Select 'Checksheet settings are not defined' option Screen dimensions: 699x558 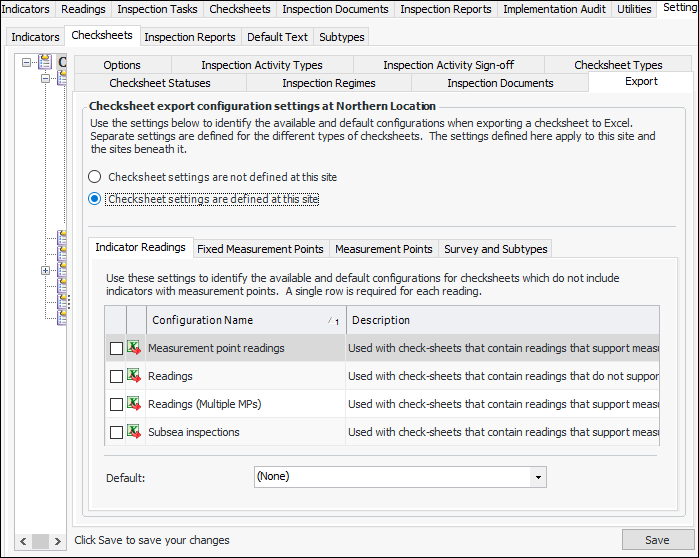pyautogui.click(x=95, y=177)
